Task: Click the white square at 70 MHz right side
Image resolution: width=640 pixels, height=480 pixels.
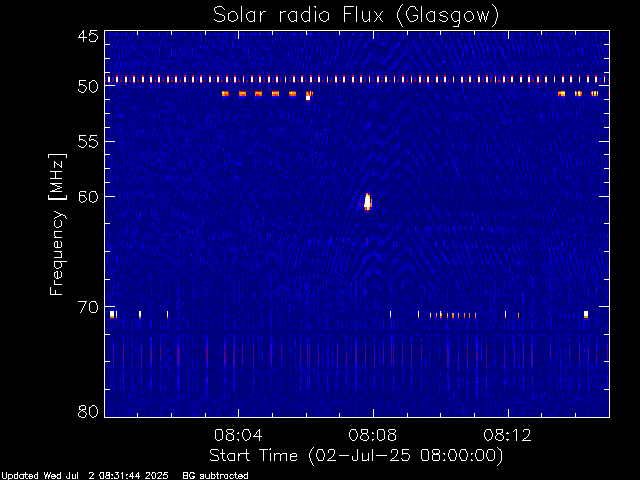Action: [x=586, y=314]
